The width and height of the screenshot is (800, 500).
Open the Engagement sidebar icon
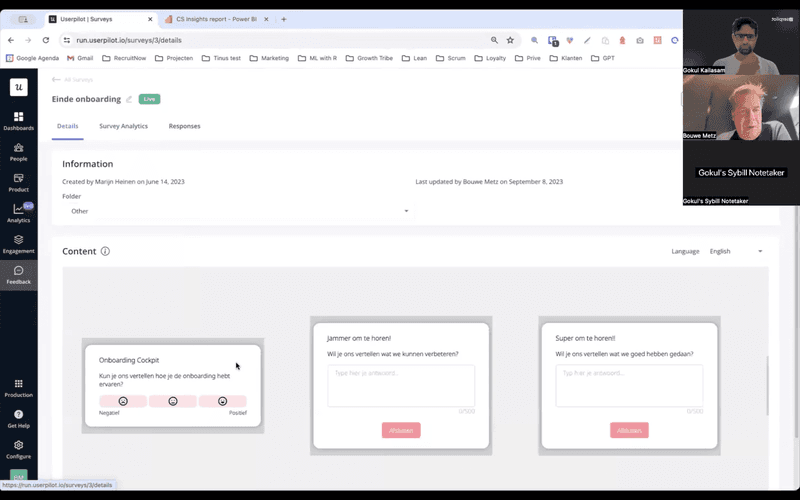click(x=18, y=241)
